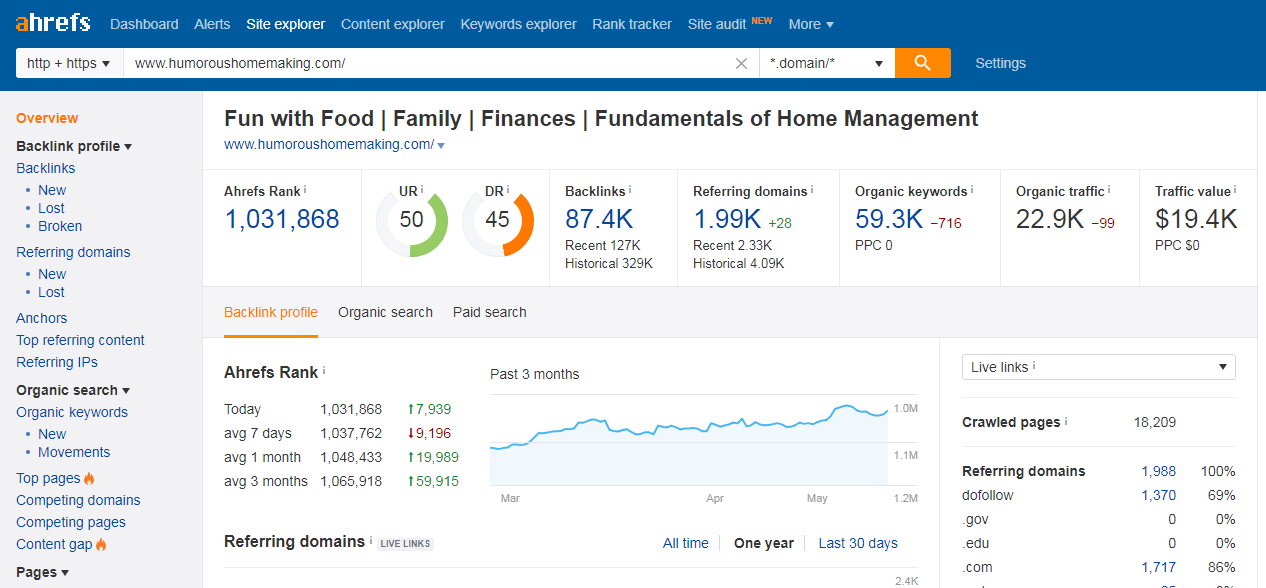Open Anchors in the sidebar
The width and height of the screenshot is (1266, 588).
tap(42, 318)
